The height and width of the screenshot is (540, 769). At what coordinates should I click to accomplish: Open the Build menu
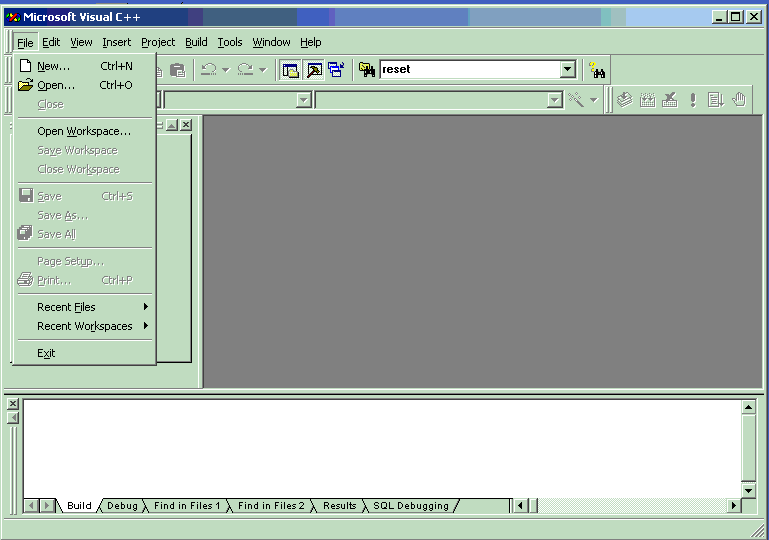click(196, 42)
